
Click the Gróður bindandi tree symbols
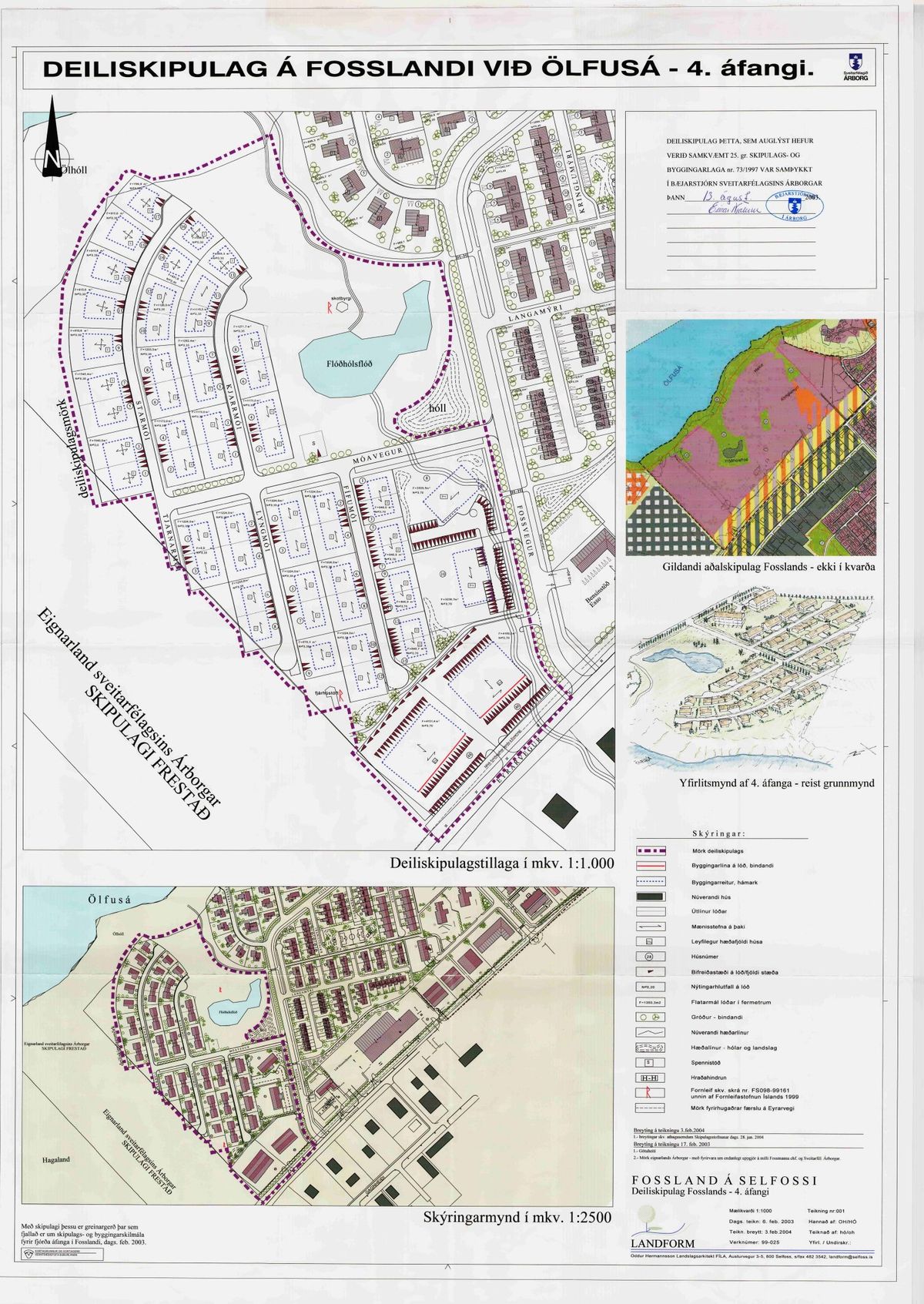649,1017
